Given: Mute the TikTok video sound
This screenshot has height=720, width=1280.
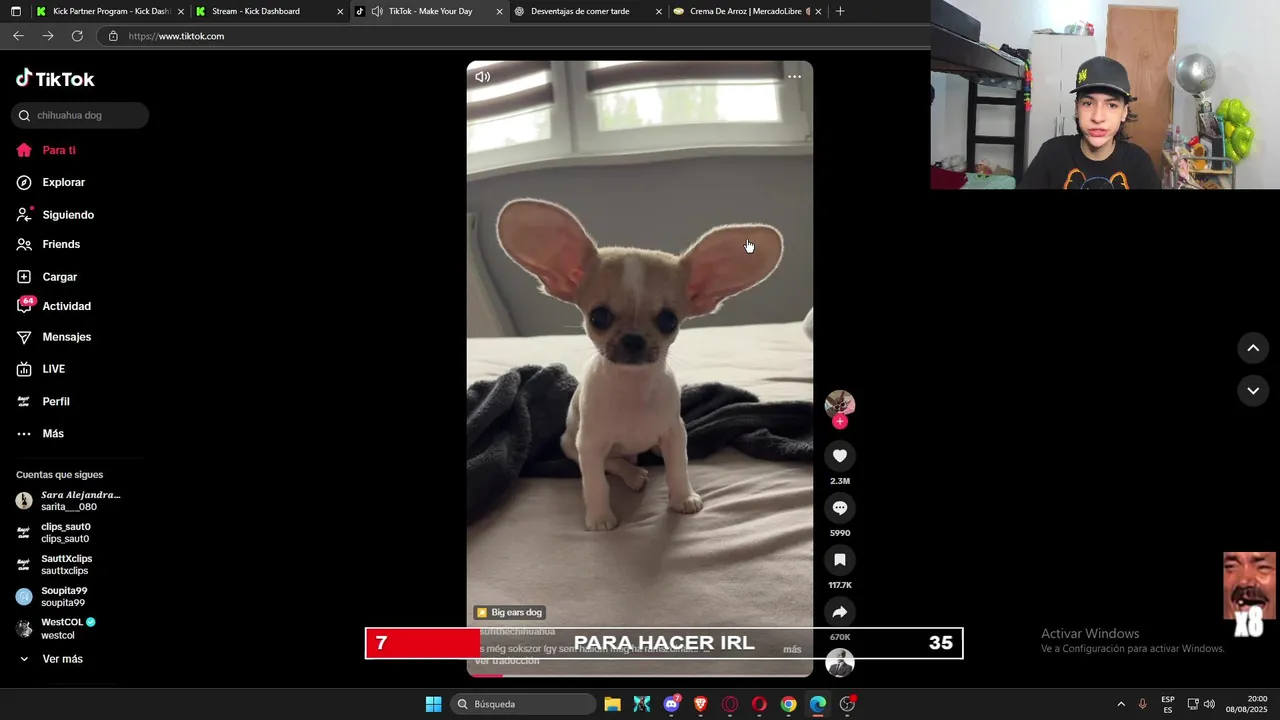Looking at the screenshot, I should click(x=482, y=77).
